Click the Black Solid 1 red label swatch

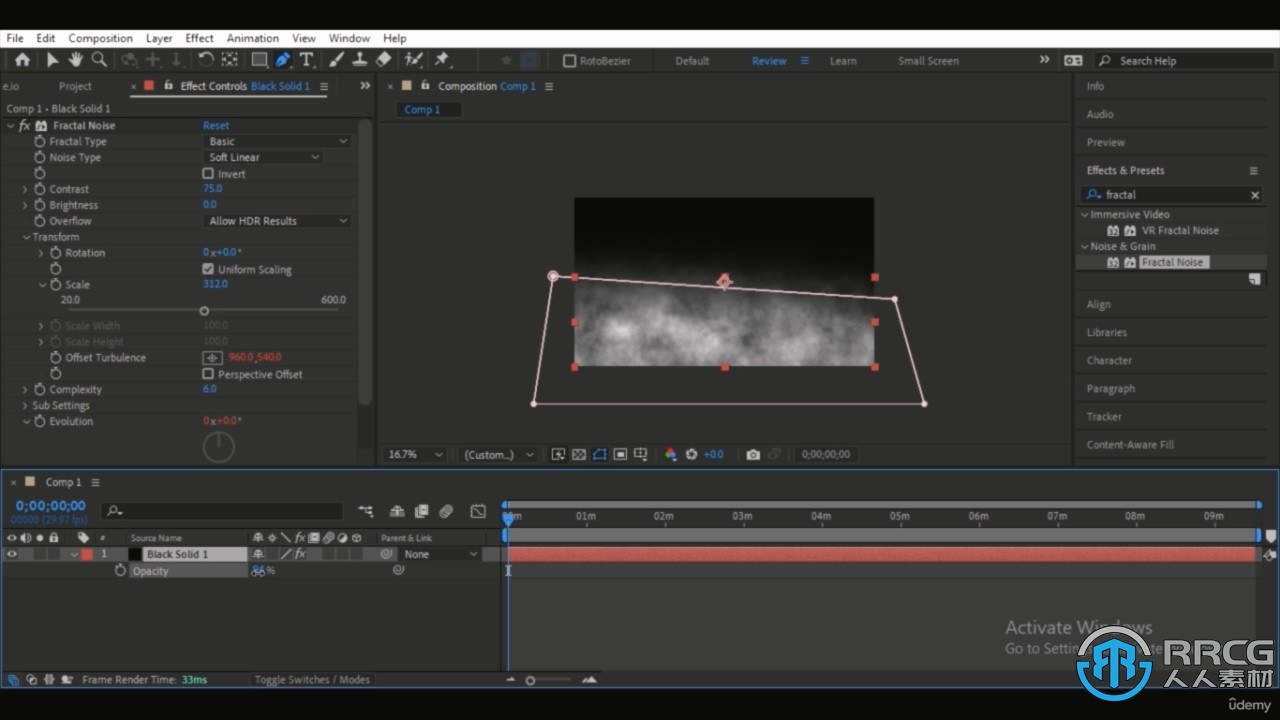87,554
